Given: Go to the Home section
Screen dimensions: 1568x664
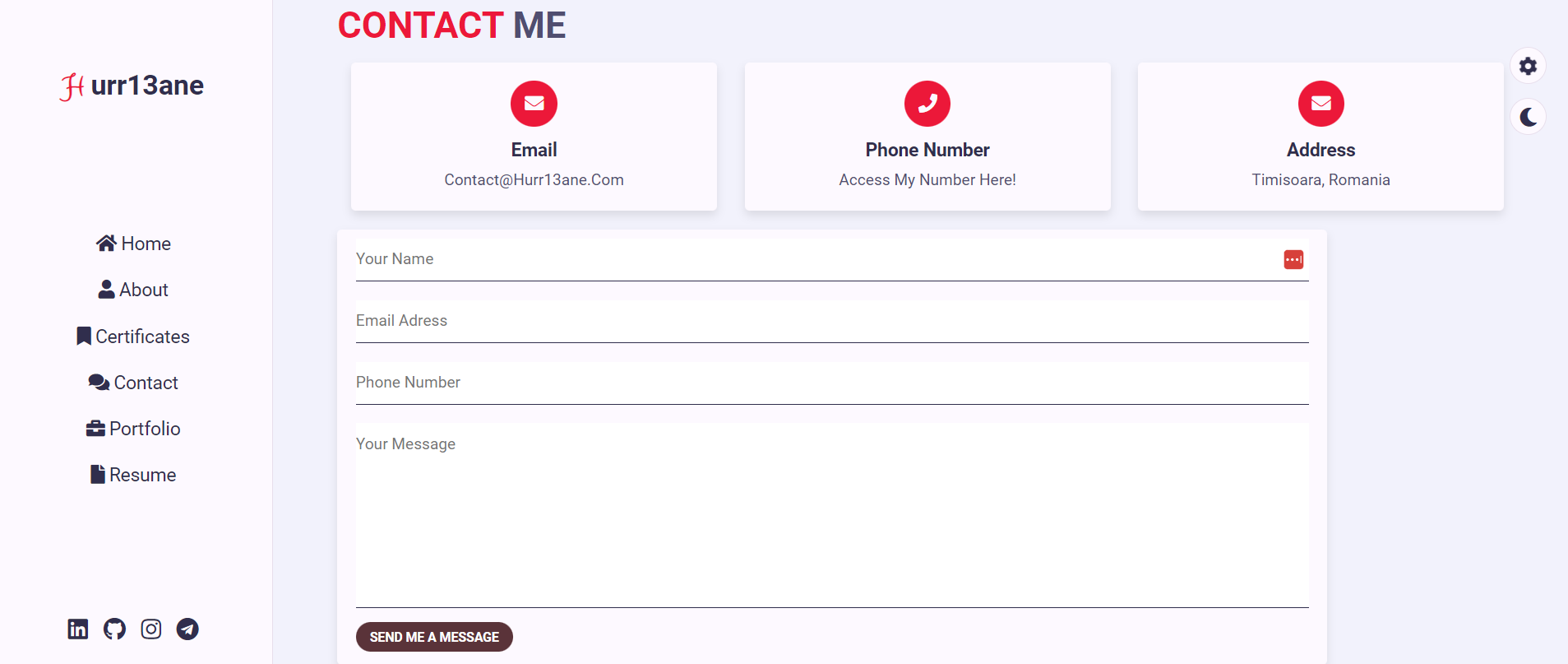Looking at the screenshot, I should pyautogui.click(x=133, y=244).
